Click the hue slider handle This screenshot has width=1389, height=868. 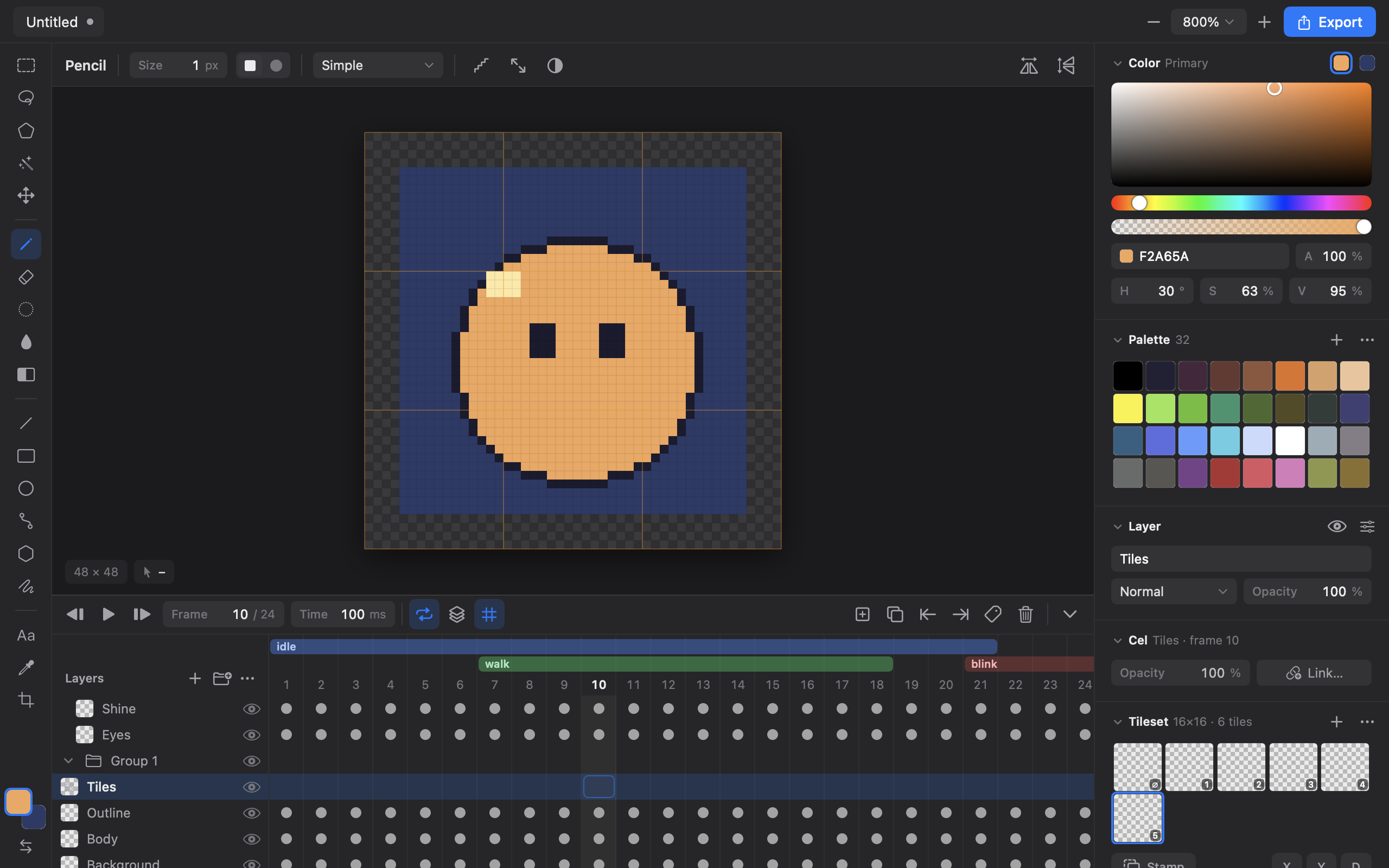coord(1139,203)
